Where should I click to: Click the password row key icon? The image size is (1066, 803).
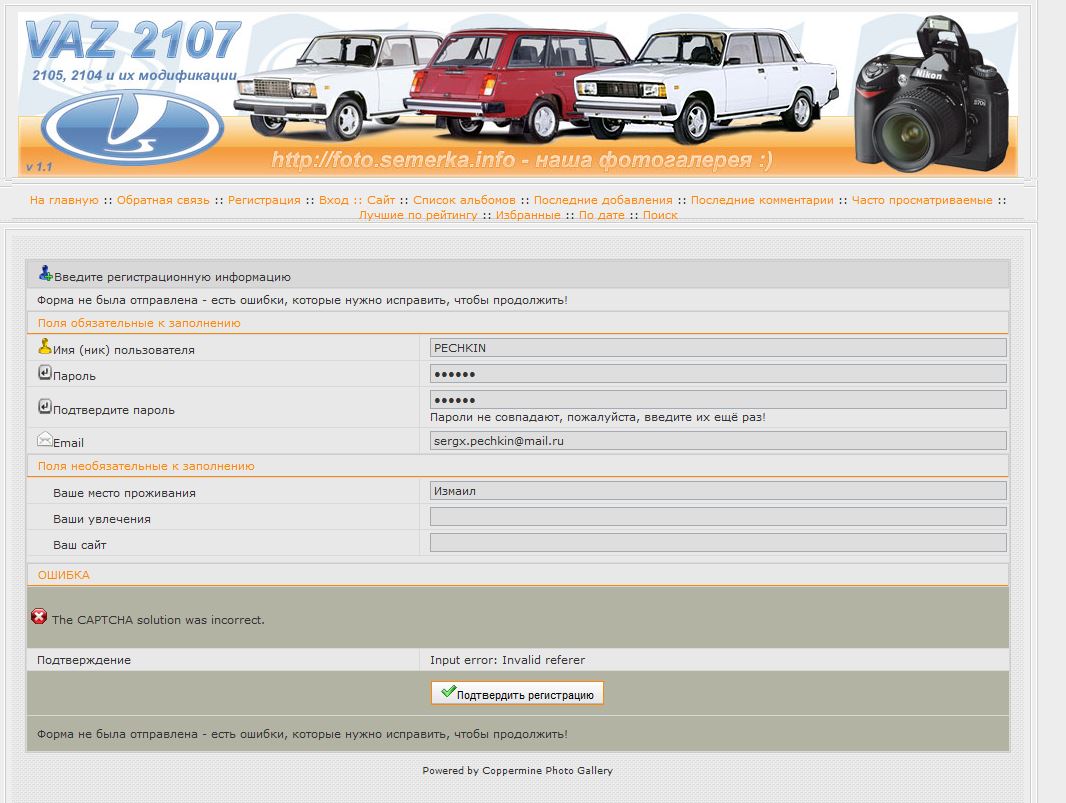coord(44,373)
